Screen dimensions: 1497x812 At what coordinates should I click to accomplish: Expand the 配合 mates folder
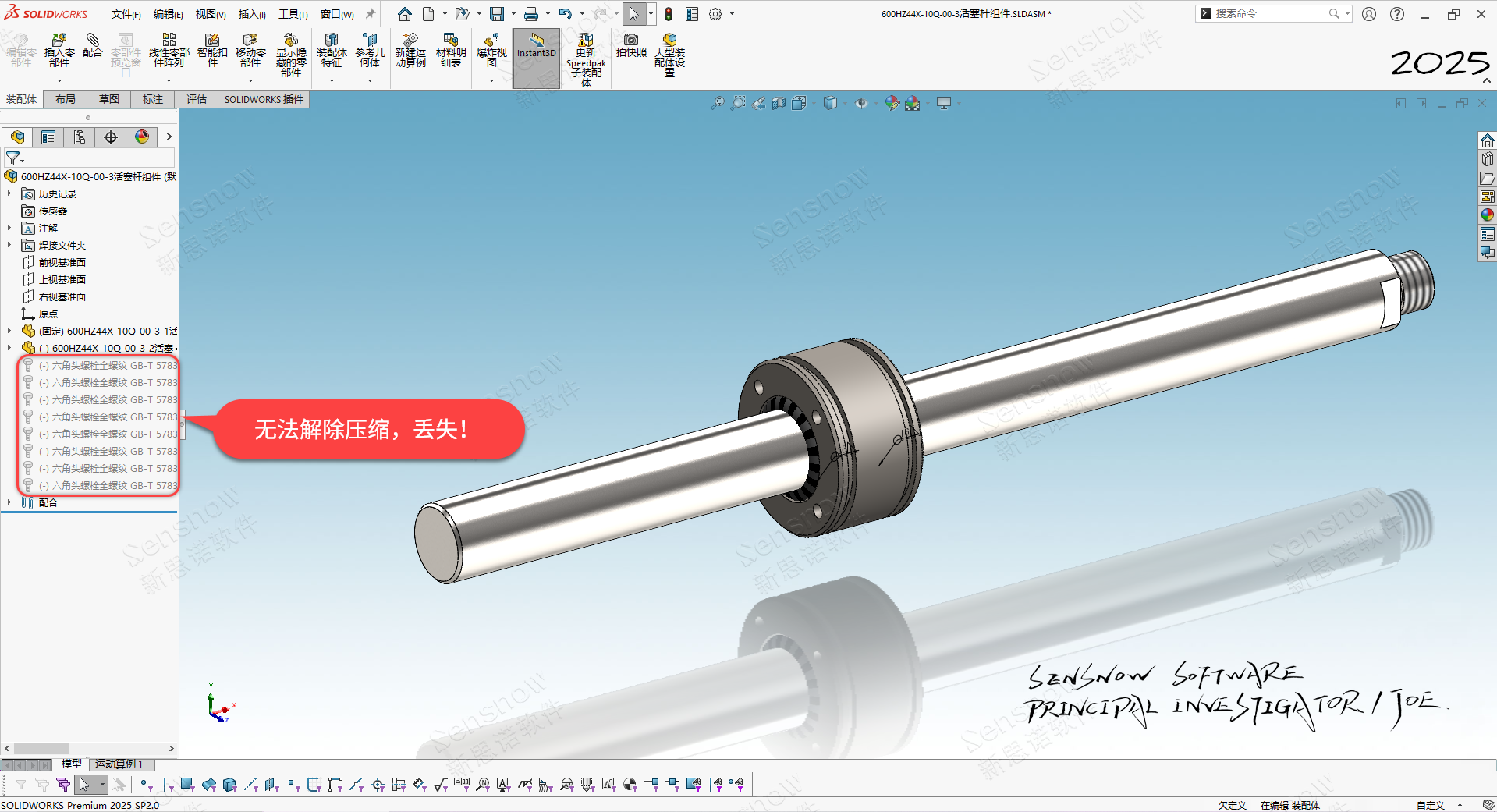9,502
